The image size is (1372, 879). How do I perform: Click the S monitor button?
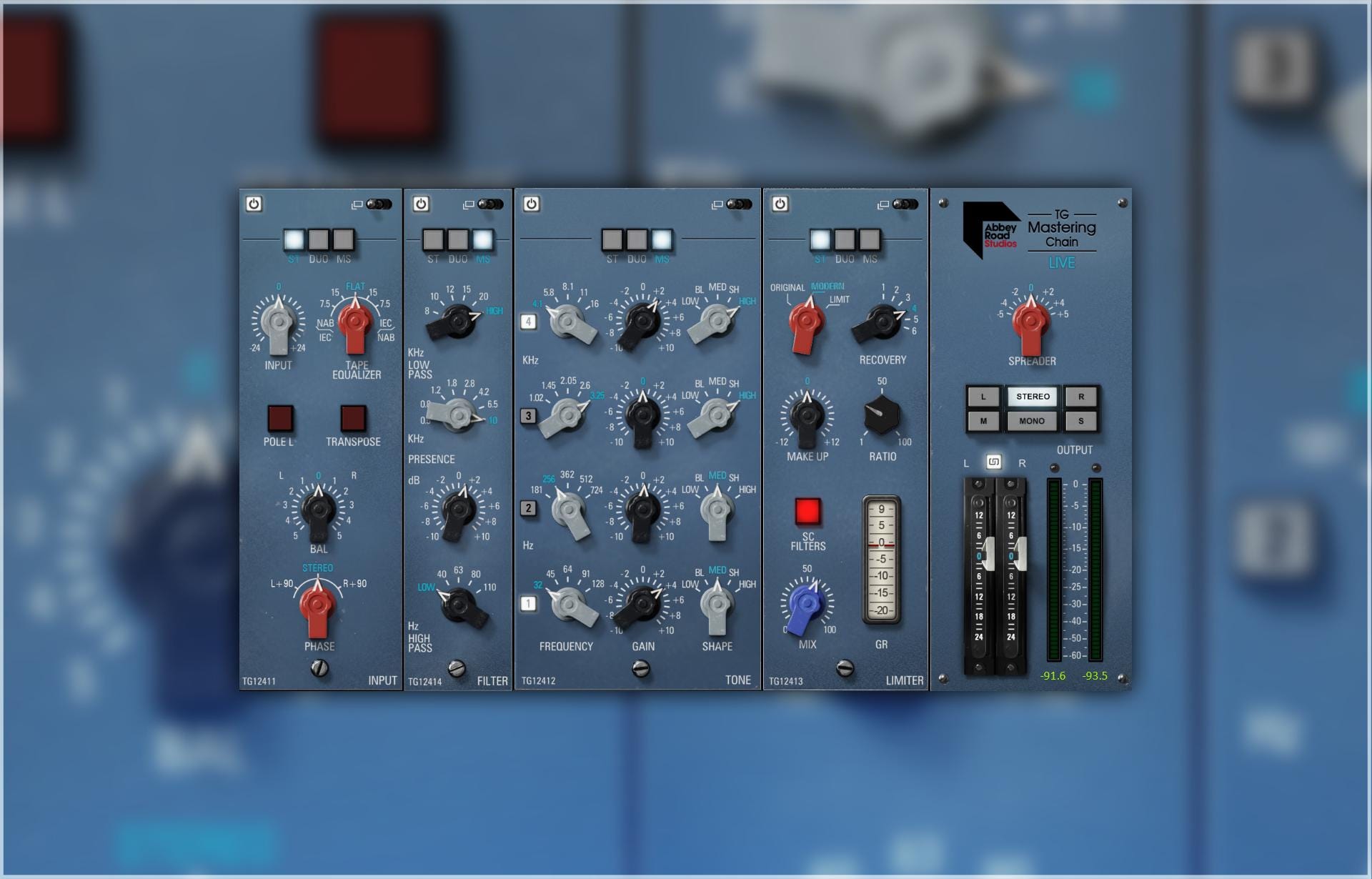1081,421
